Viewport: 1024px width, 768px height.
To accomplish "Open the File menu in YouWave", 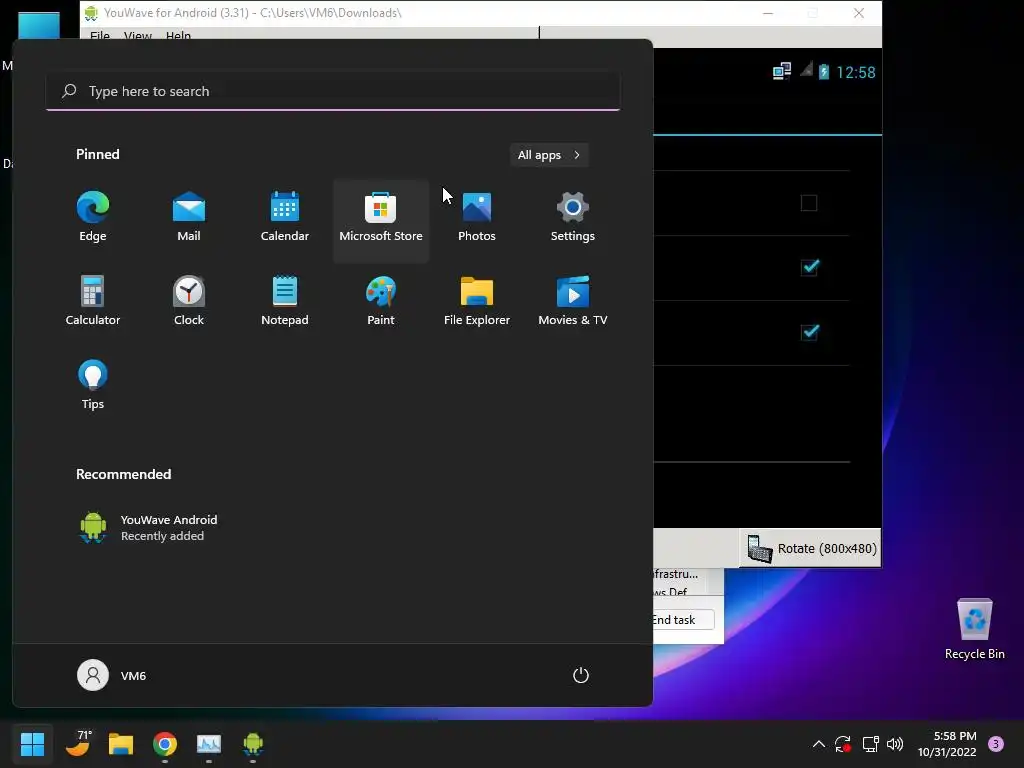I will (100, 35).
